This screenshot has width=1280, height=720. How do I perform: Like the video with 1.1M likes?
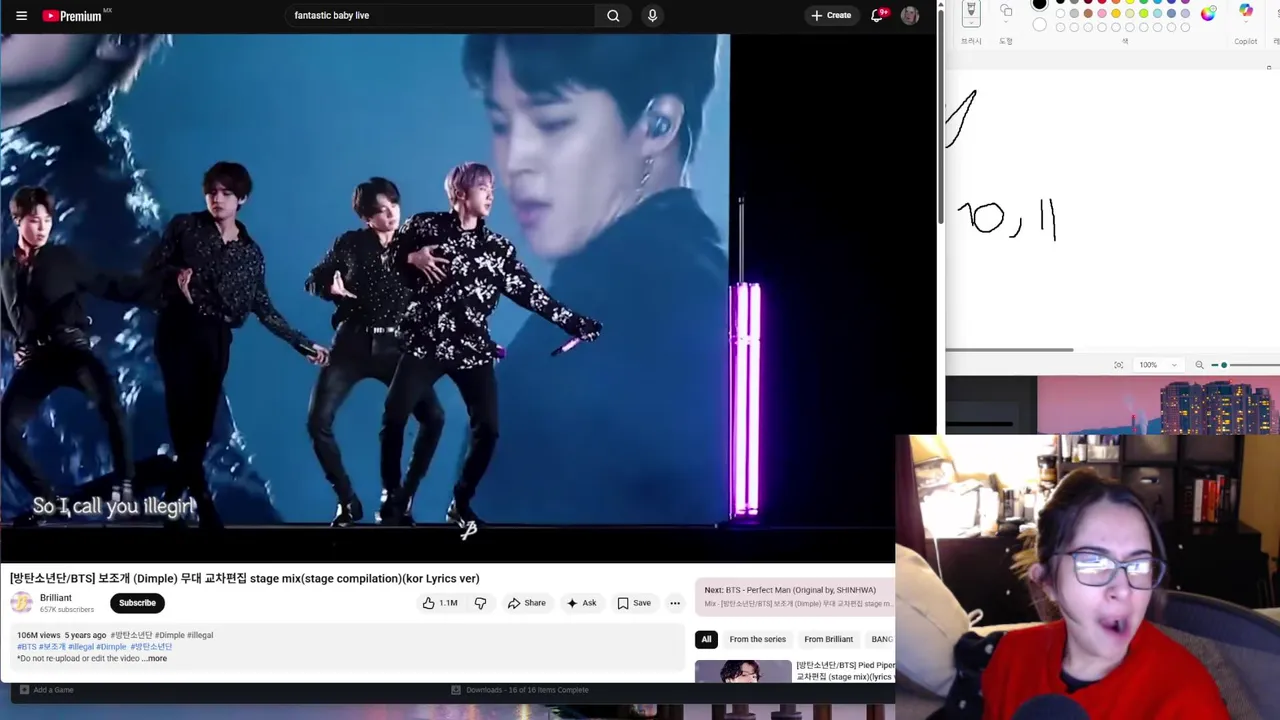(x=440, y=603)
